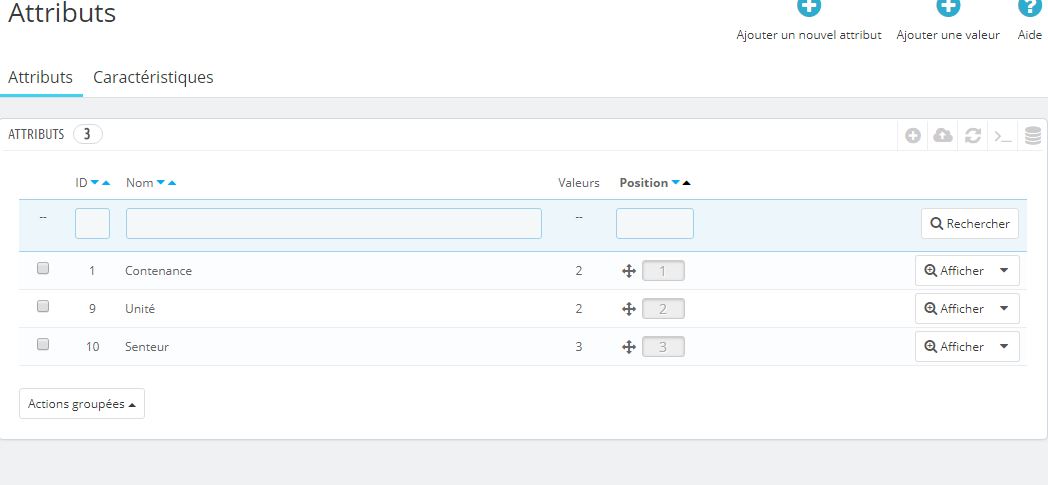The image size is (1048, 485).
Task: Click the cloud export icon in panel header
Action: tap(943, 136)
